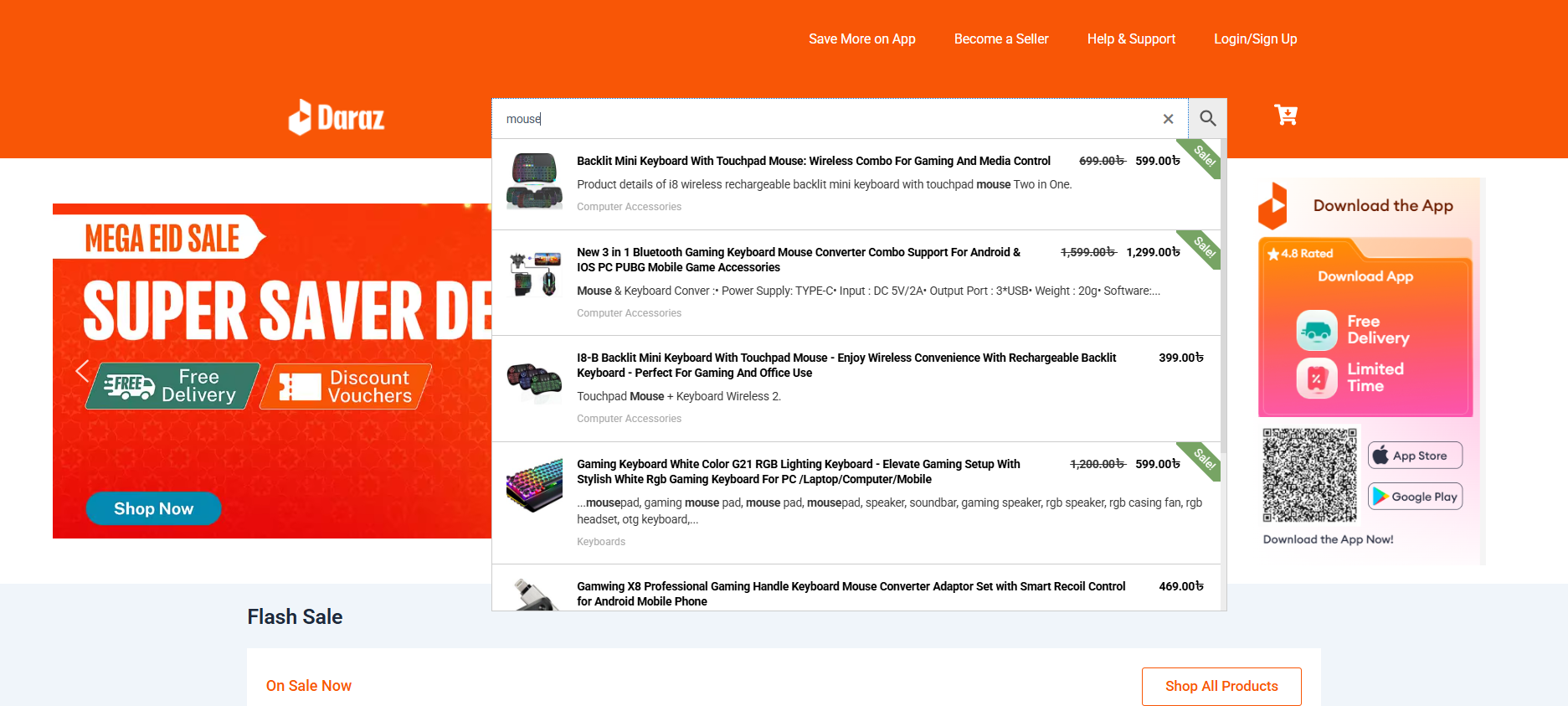This screenshot has height=706, width=1568.
Task: Select Backlit Mini Keyboard With Touchpad Mouse suggestion
Action: click(856, 184)
